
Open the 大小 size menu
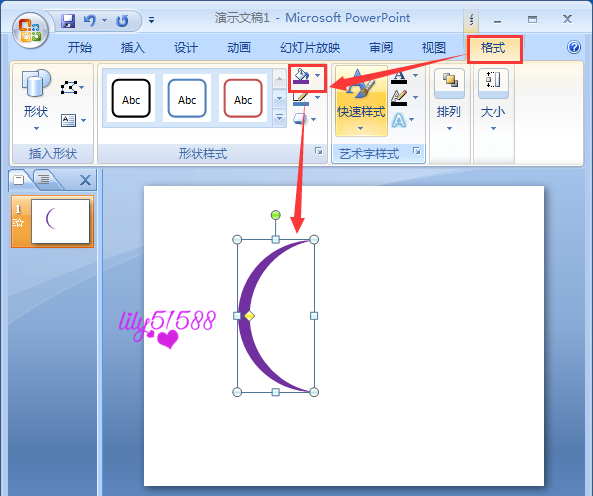(x=493, y=100)
